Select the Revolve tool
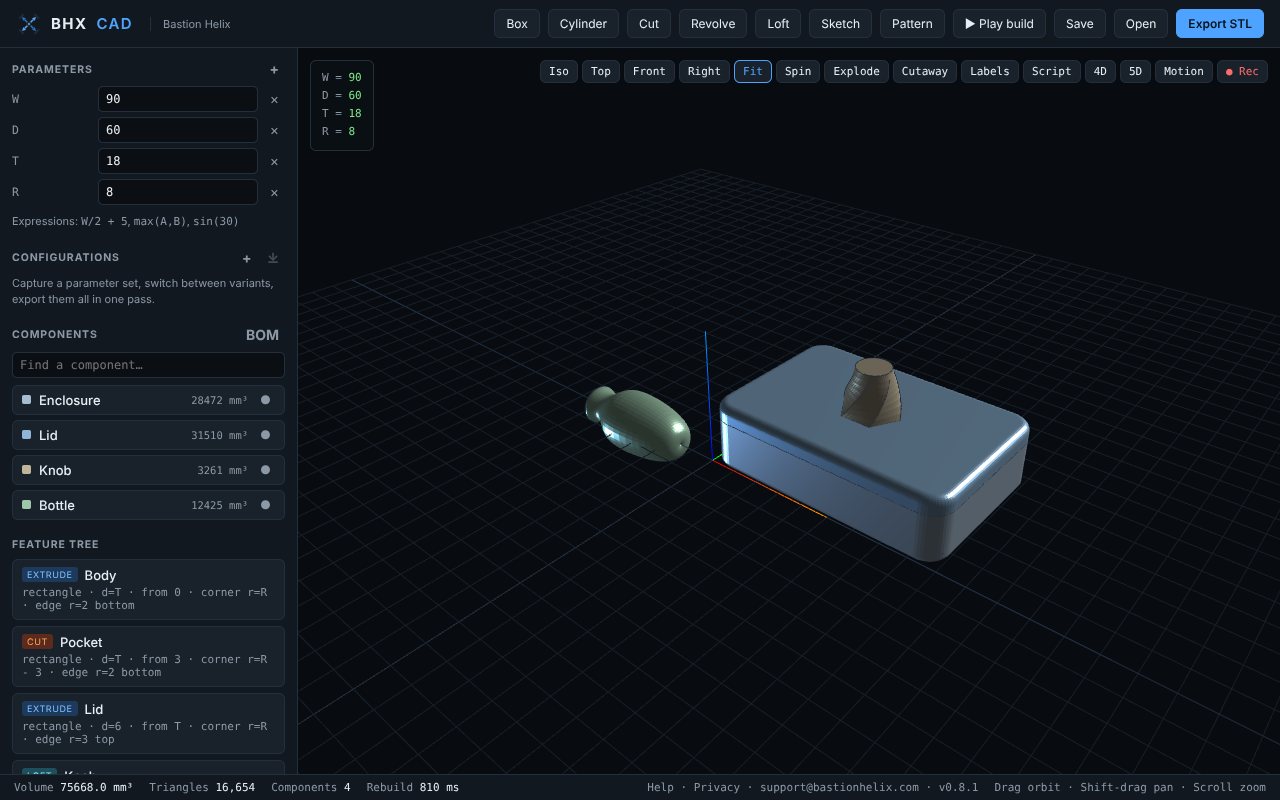This screenshot has height=800, width=1280. (x=713, y=24)
